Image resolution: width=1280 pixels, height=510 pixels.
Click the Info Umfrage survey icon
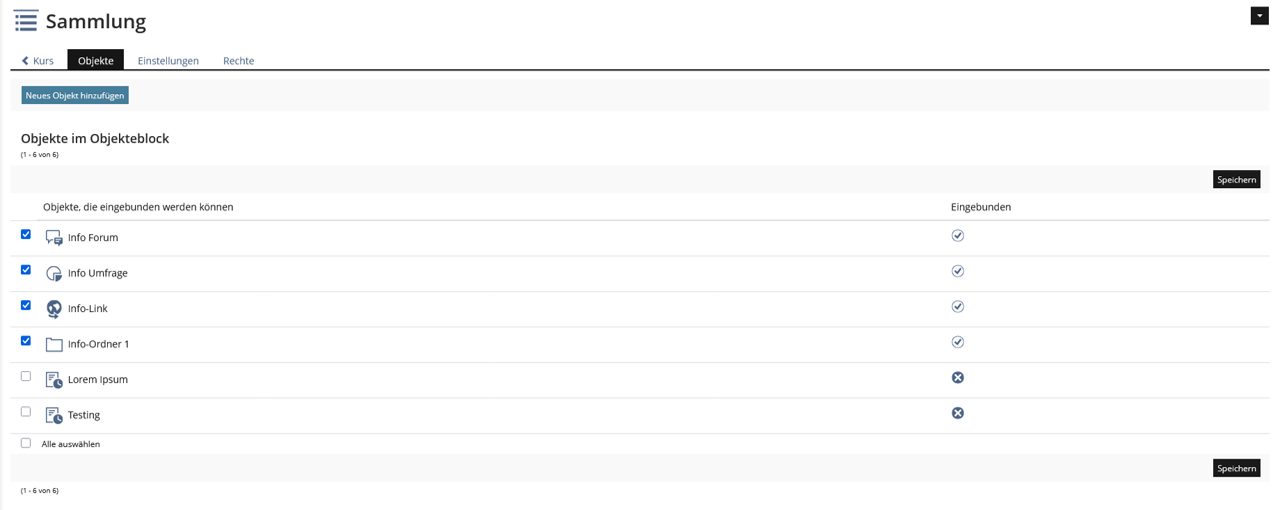[54, 273]
